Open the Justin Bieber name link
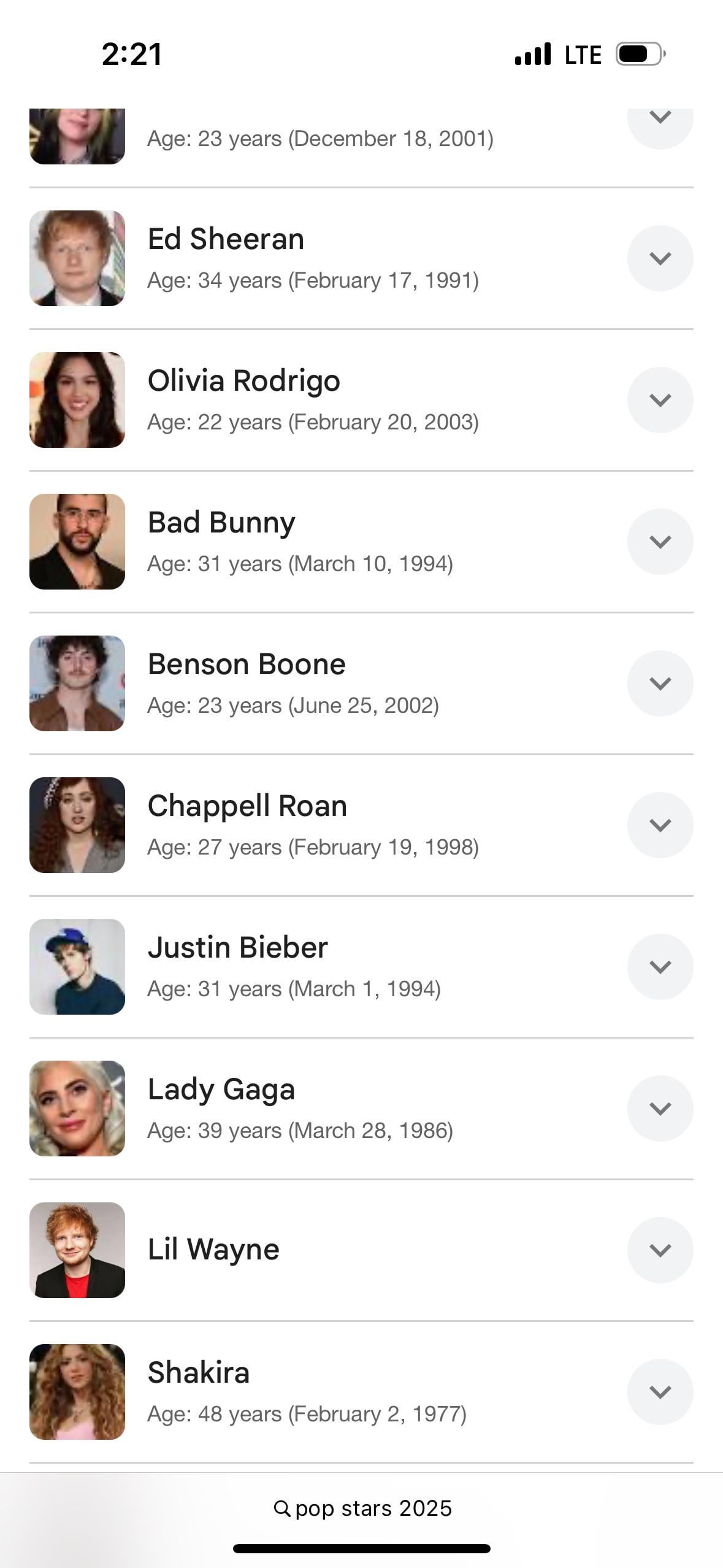 tap(238, 948)
